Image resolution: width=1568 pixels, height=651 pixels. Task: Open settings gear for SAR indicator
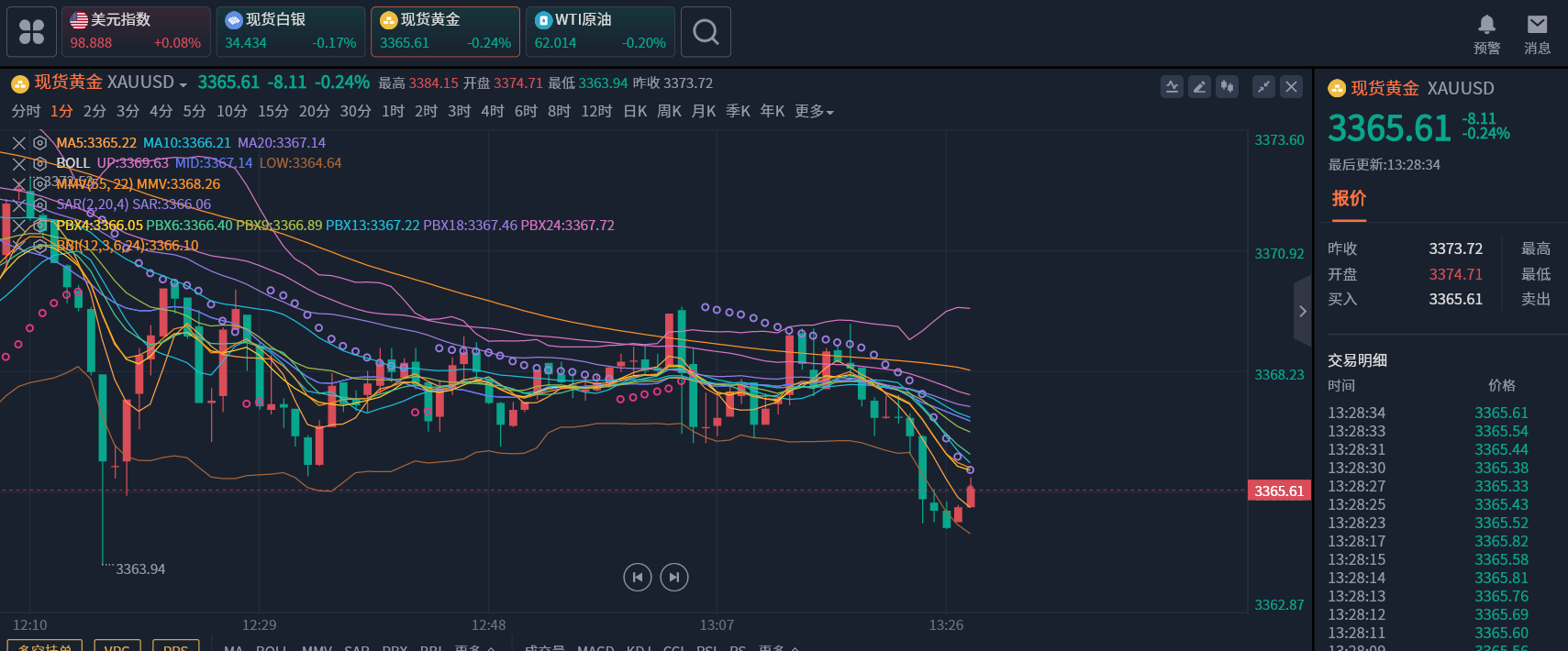tap(39, 204)
